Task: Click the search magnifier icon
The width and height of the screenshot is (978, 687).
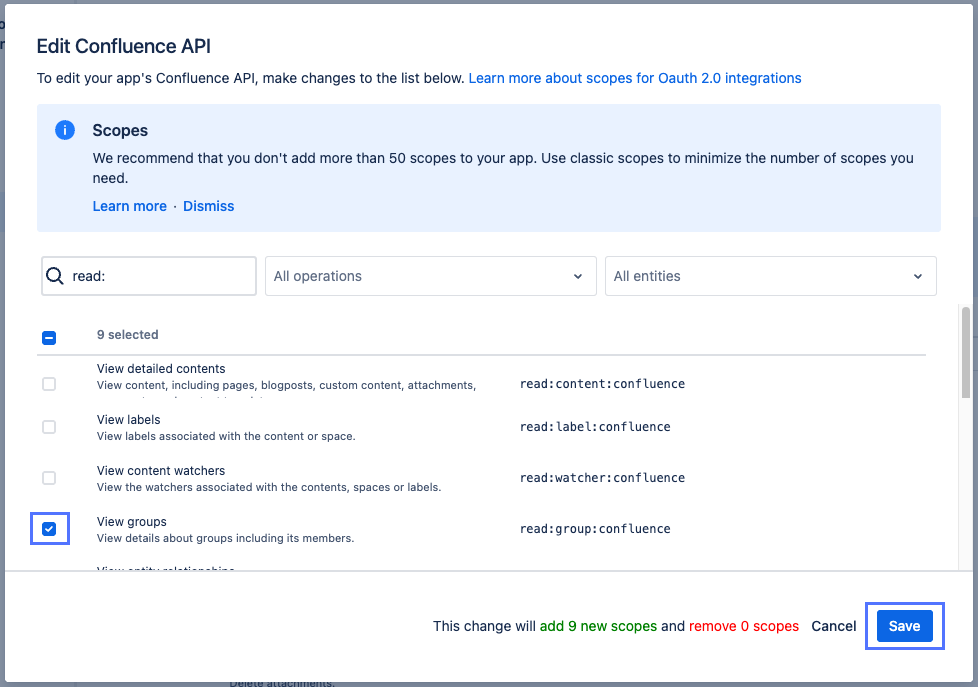Action: pos(55,276)
